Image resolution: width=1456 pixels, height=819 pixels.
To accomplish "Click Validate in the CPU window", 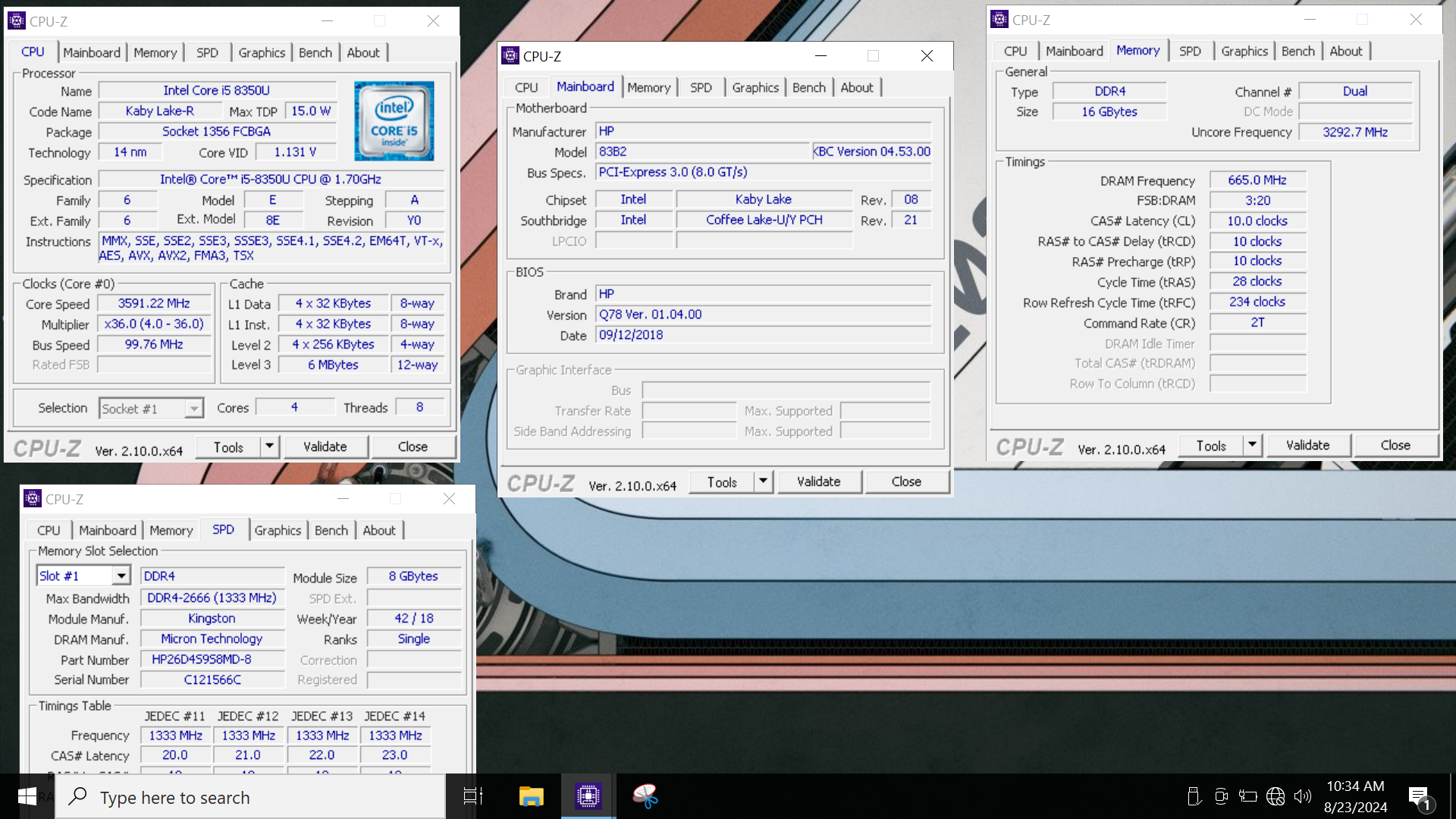I will click(325, 447).
